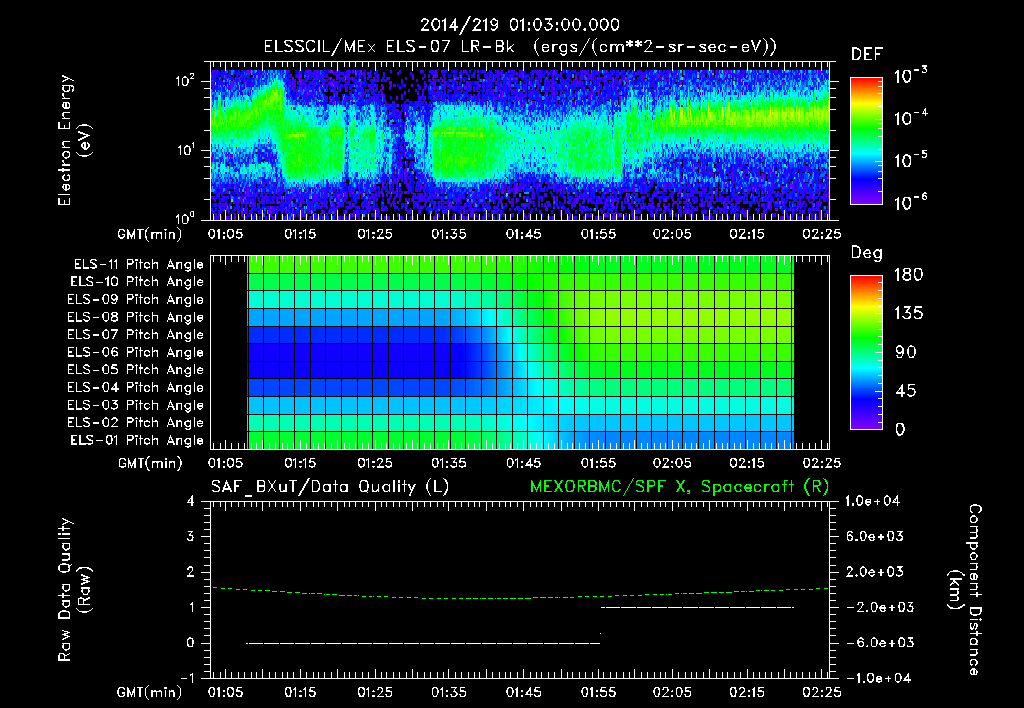
Task: Click the 45 value on Deg scale
Action: 906,391
